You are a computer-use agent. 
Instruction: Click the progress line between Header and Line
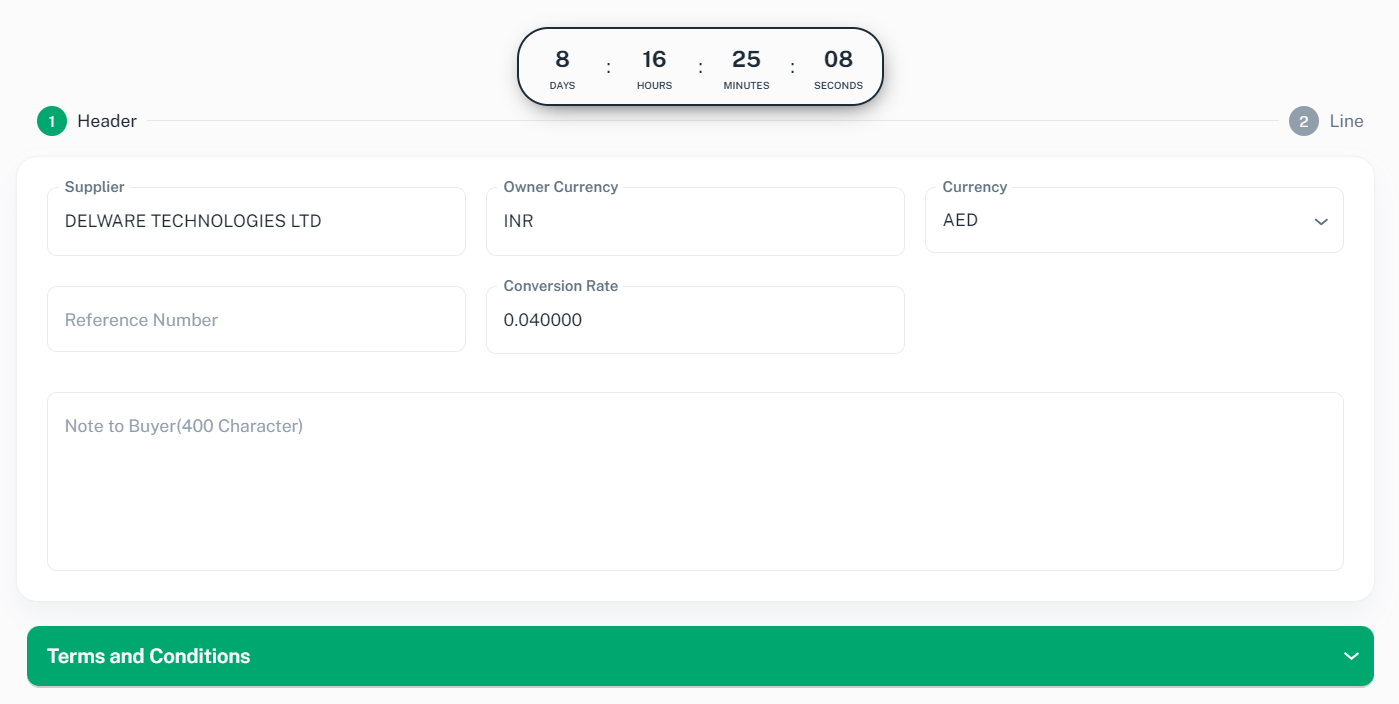pyautogui.click(x=712, y=121)
